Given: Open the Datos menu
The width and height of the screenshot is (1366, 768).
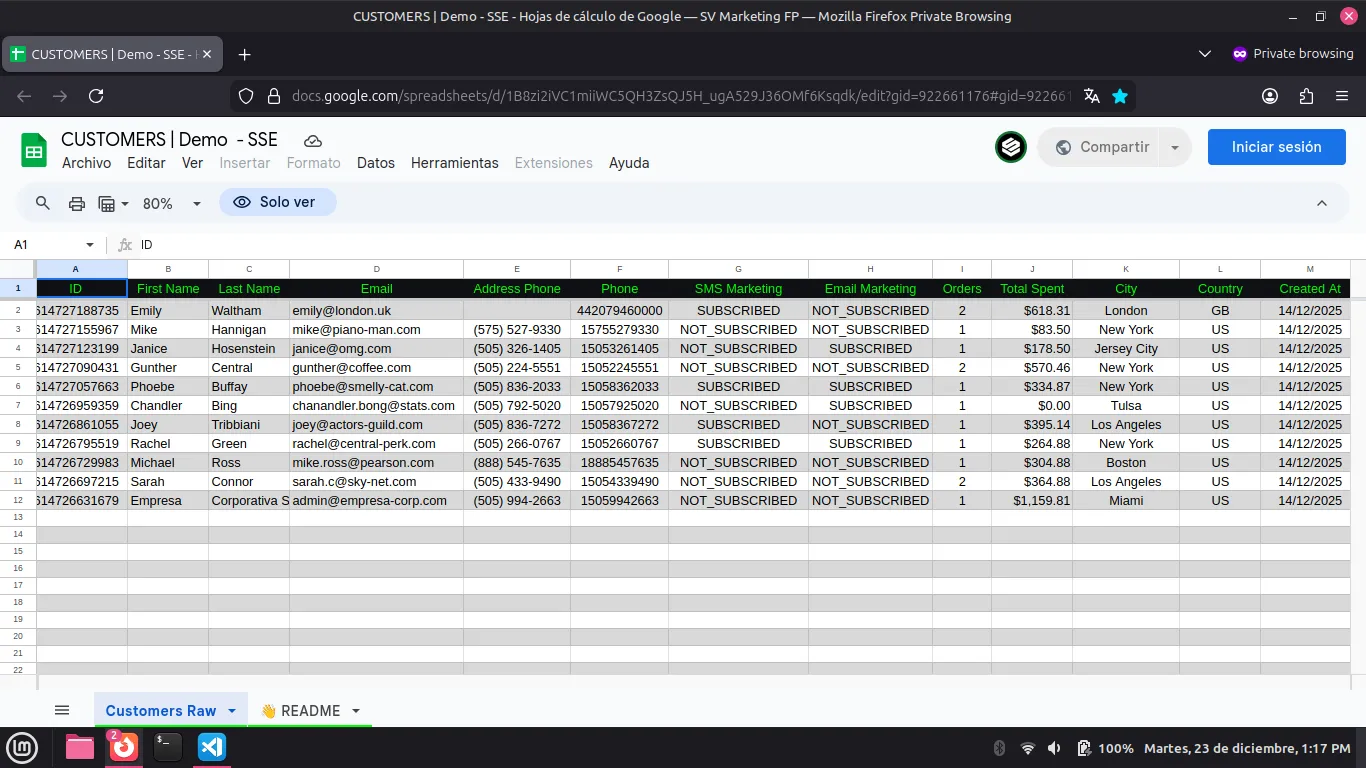Looking at the screenshot, I should point(376,163).
